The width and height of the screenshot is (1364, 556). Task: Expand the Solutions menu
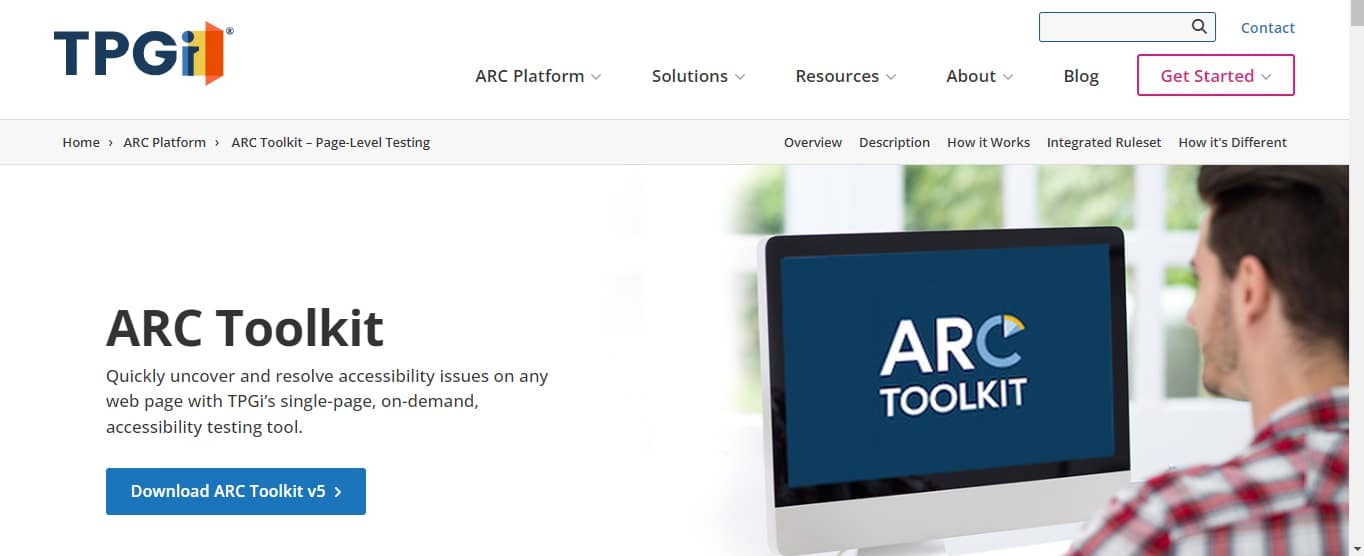pyautogui.click(x=698, y=76)
